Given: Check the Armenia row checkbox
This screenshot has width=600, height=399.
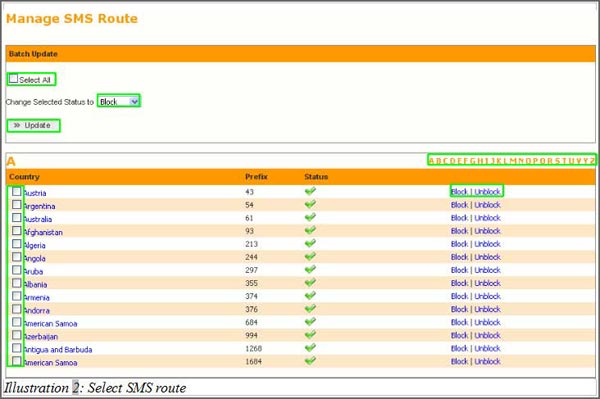Looking at the screenshot, I should click(x=16, y=296).
